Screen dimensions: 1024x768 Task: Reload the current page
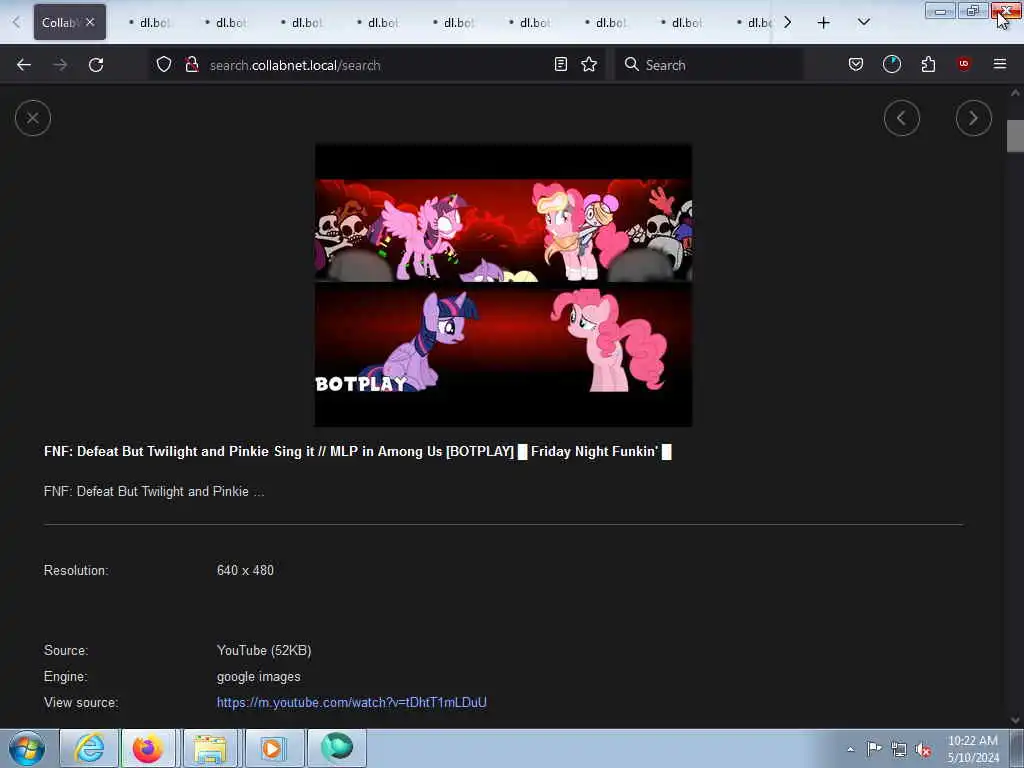pos(96,65)
